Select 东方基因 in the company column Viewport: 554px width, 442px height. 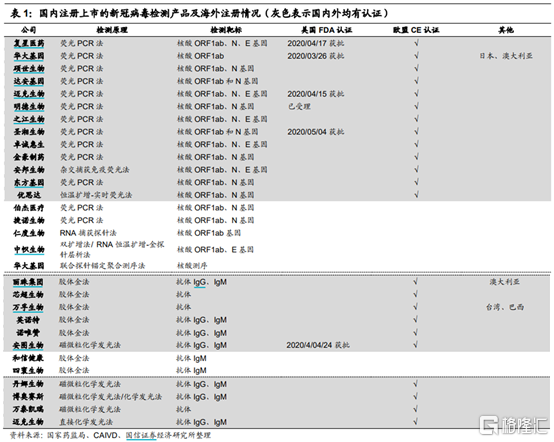[x=29, y=182]
